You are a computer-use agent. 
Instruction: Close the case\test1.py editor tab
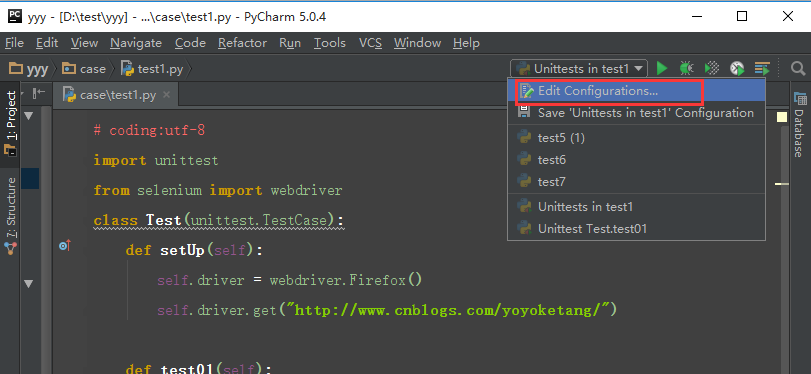click(x=167, y=95)
